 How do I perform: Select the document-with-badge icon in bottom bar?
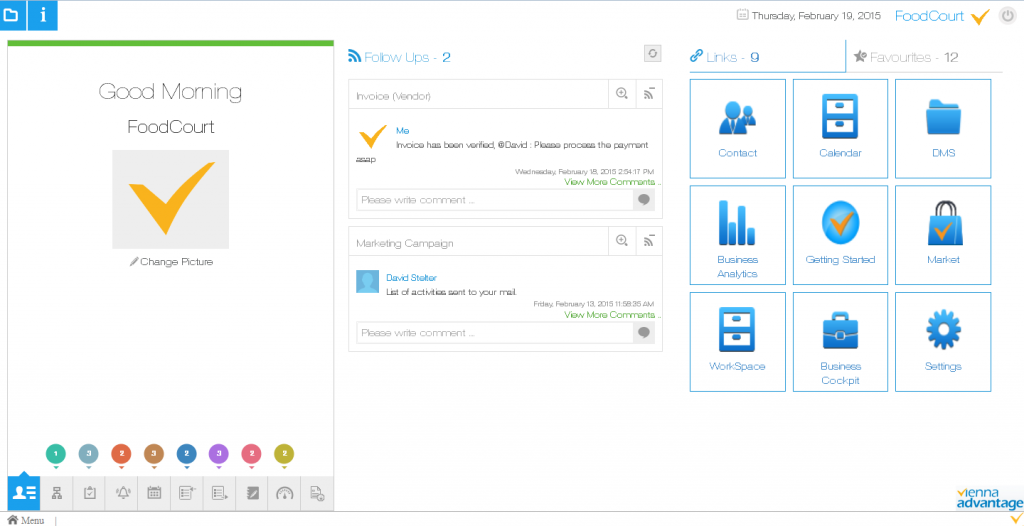click(317, 493)
